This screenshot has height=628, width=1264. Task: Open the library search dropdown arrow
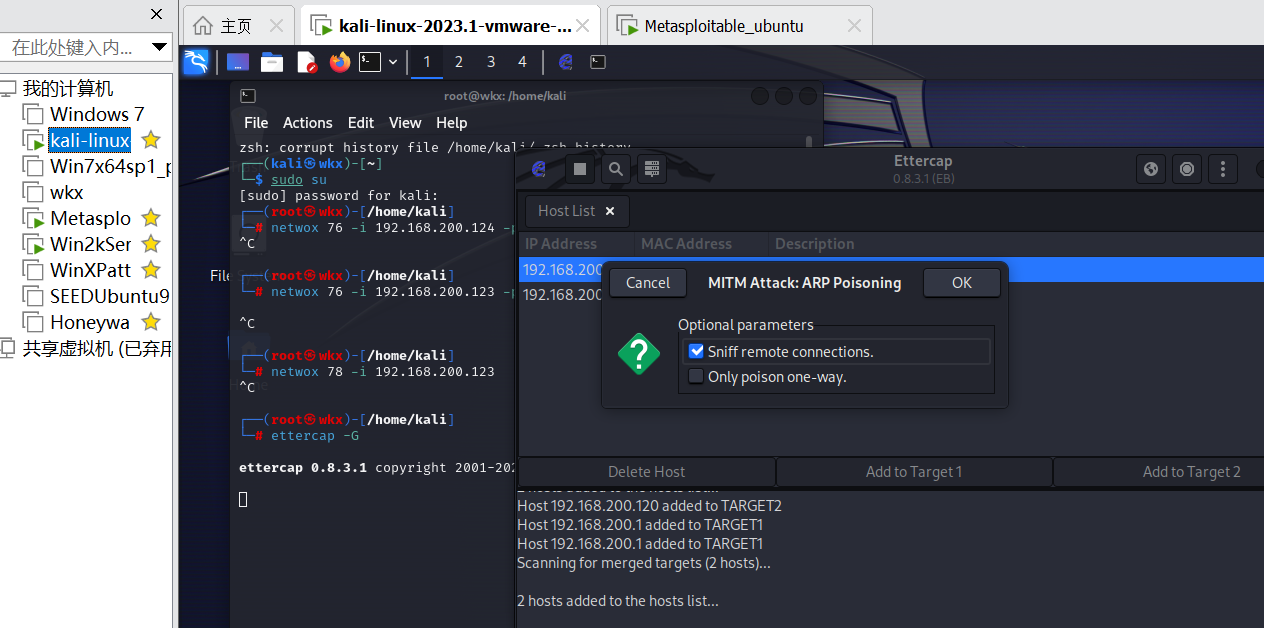pyautogui.click(x=160, y=47)
